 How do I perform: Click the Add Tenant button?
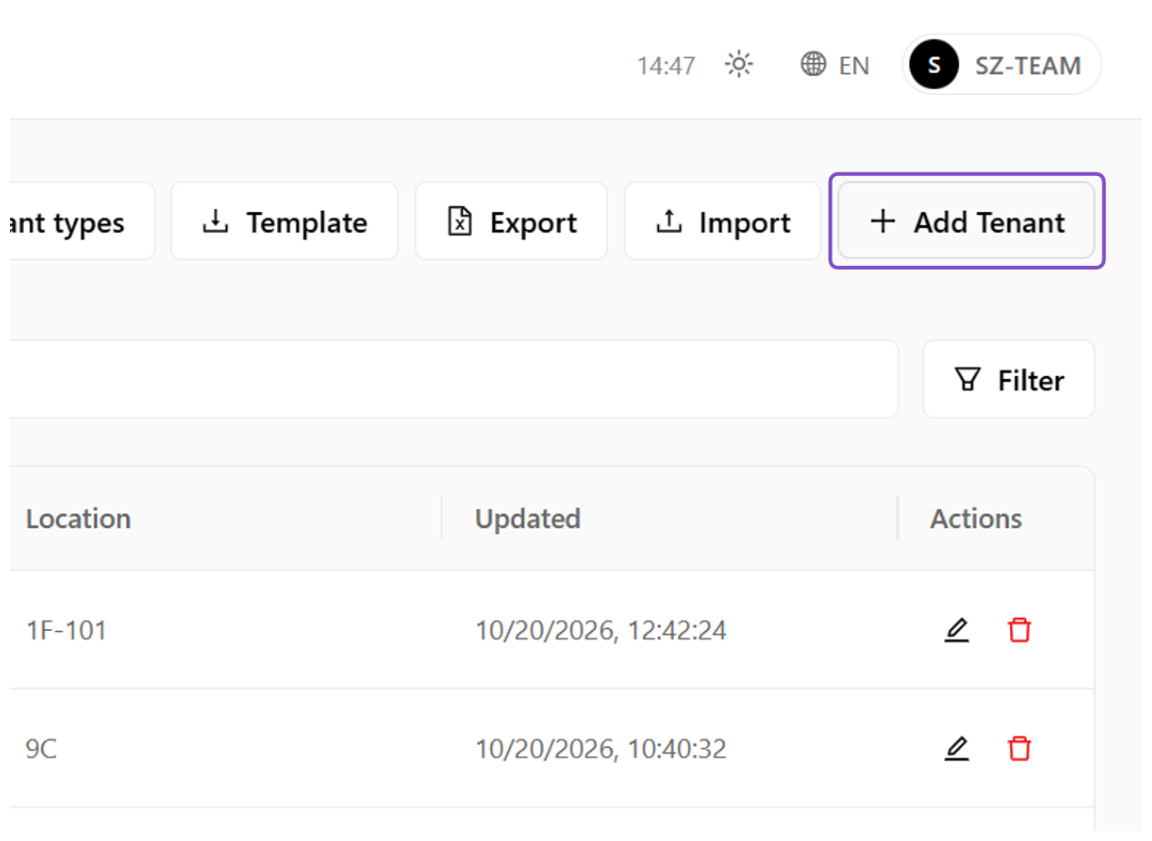coord(967,221)
